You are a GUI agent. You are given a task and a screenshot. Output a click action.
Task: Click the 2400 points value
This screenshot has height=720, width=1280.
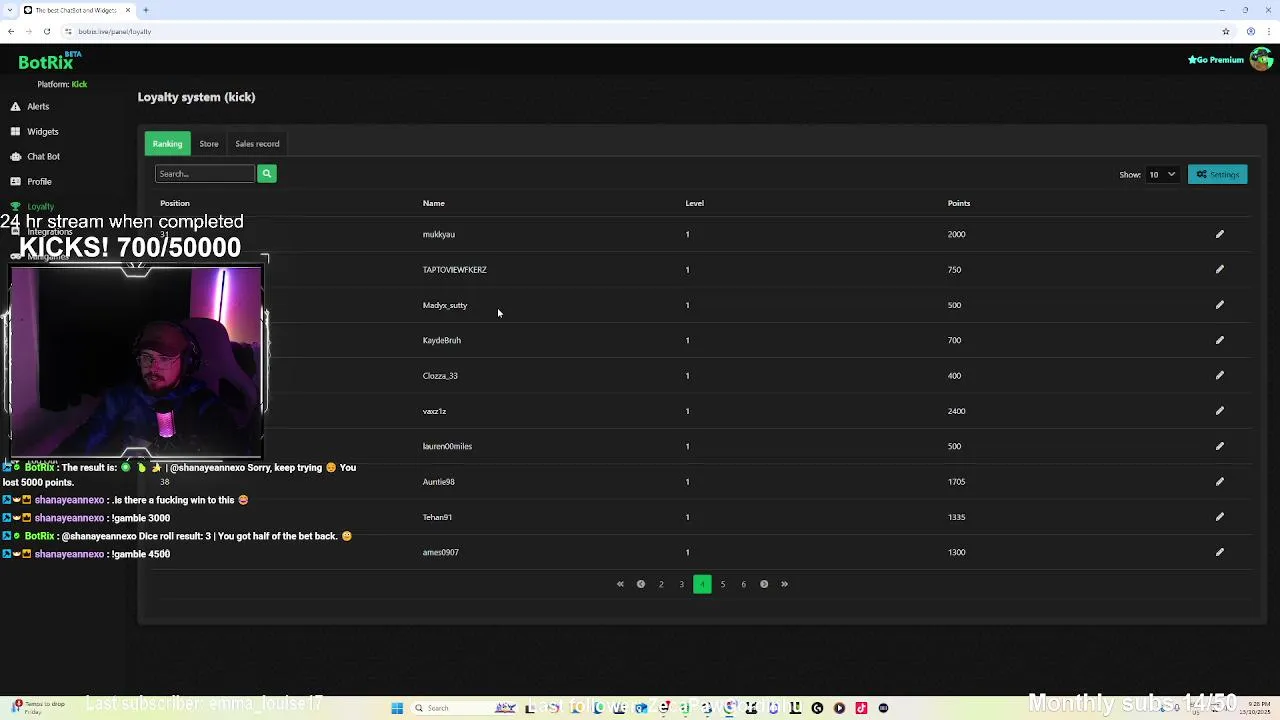tap(956, 411)
